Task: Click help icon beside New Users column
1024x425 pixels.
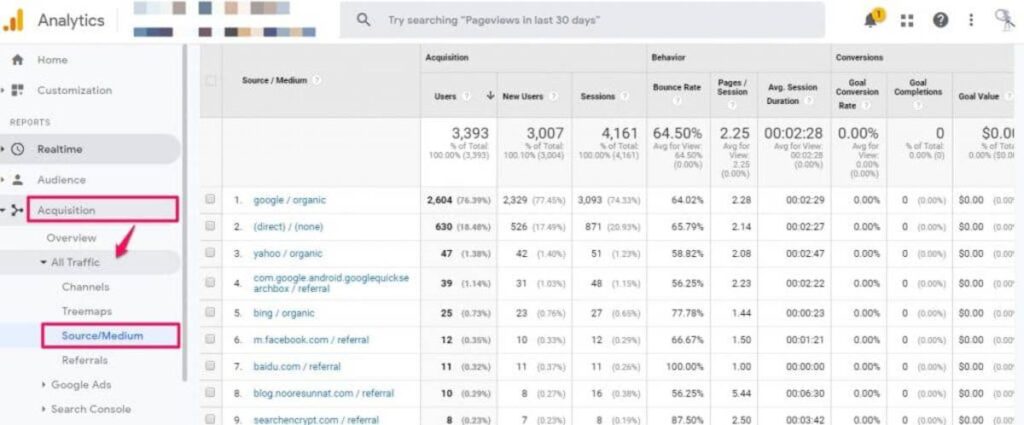Action: pos(553,97)
